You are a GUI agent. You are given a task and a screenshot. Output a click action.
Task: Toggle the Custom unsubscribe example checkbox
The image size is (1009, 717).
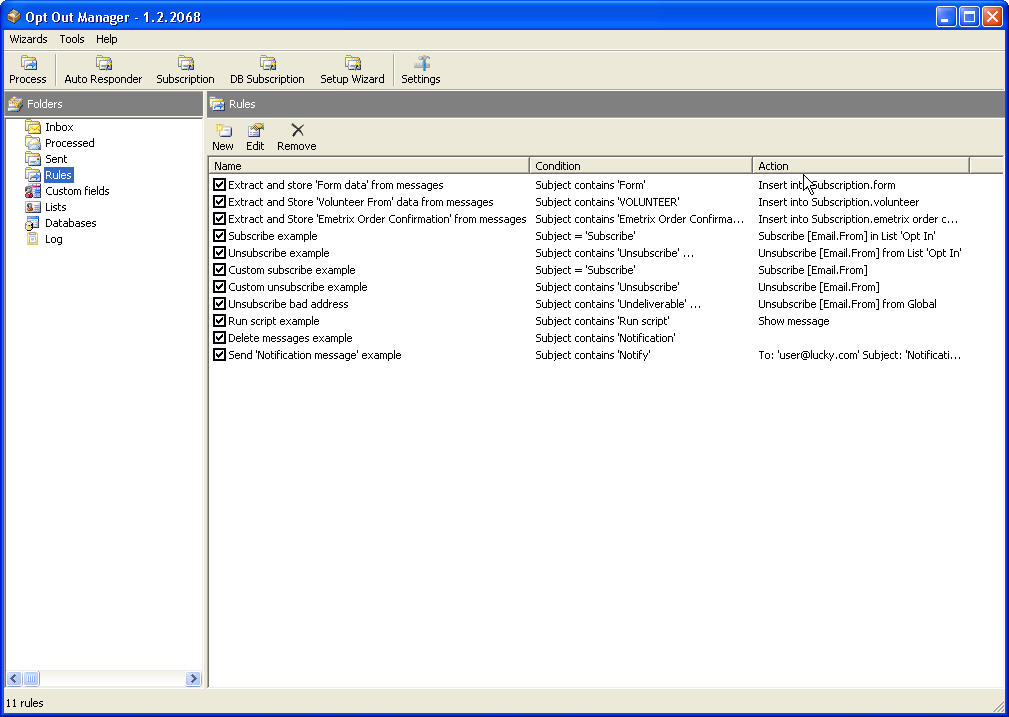(x=219, y=287)
